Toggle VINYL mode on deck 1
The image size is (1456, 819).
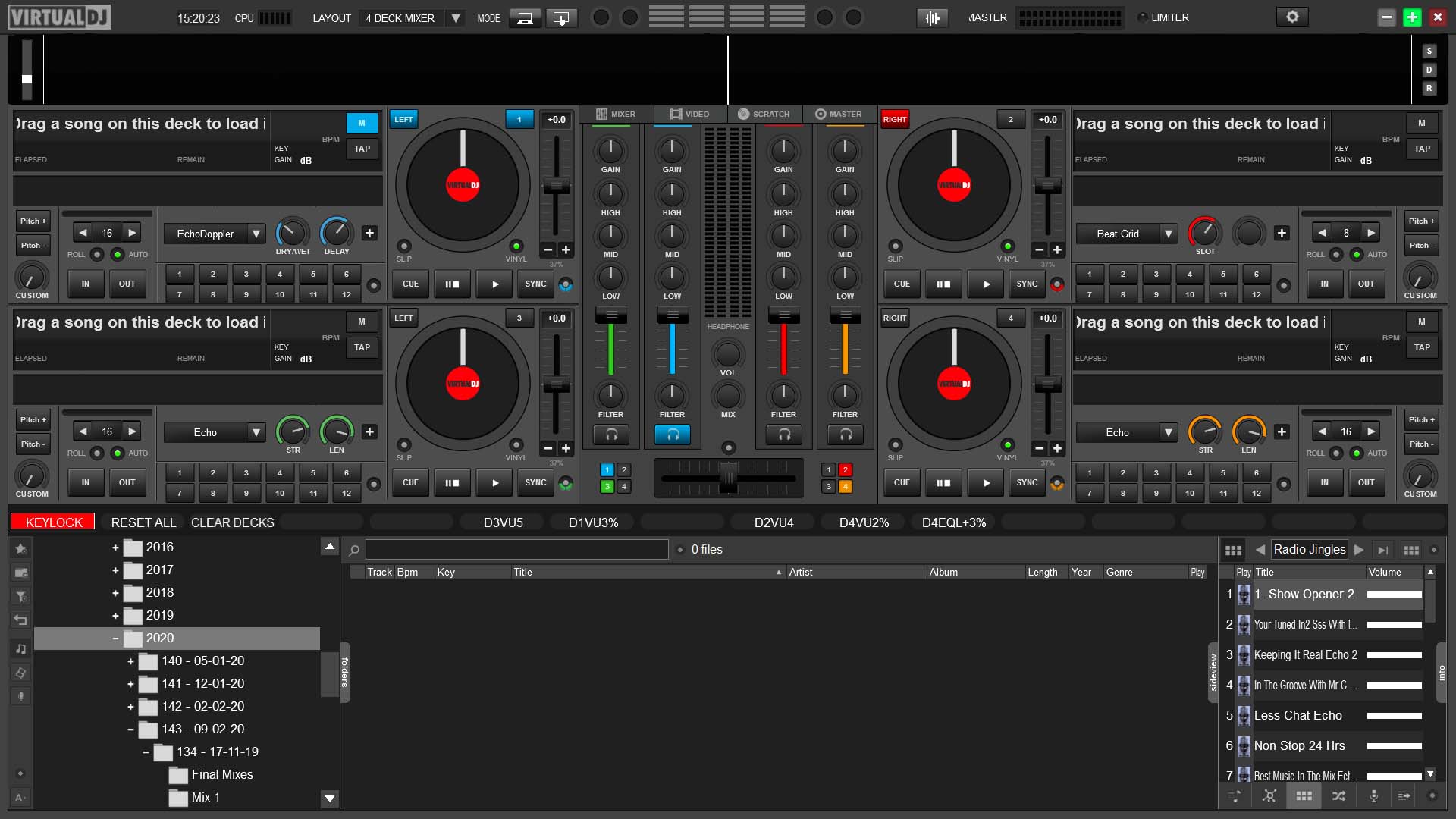coord(516,246)
